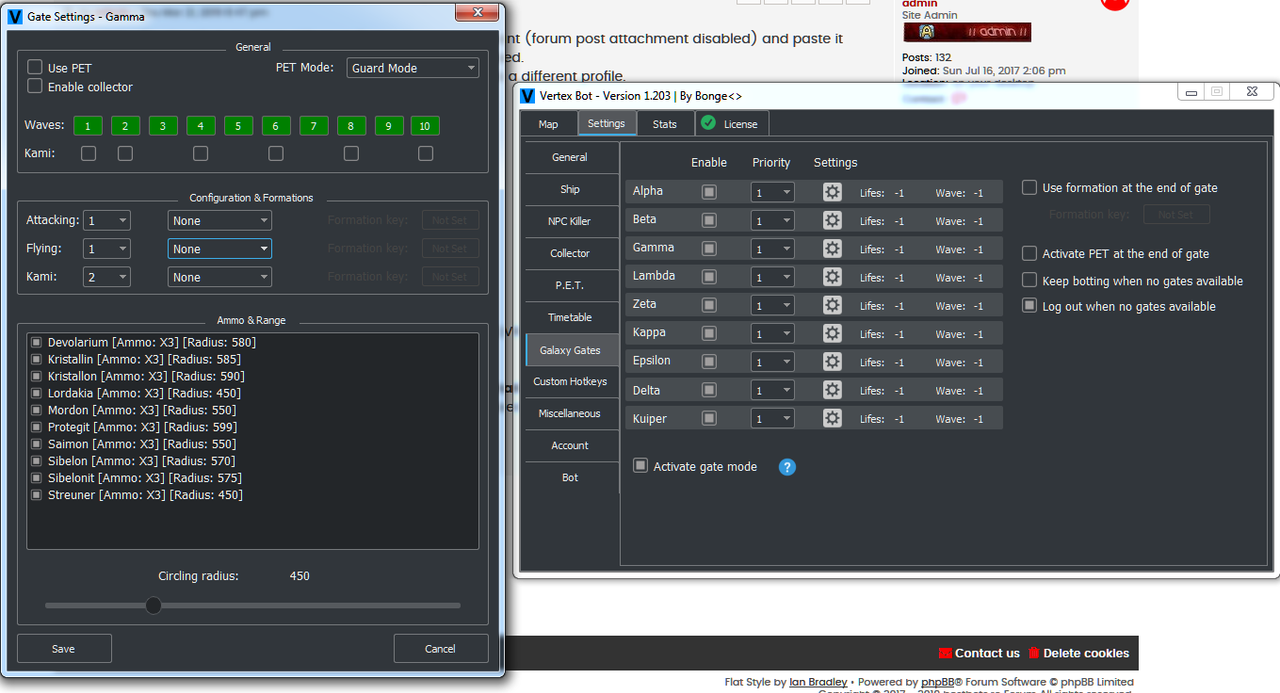Open Ian Bradley link in footer
Screen dimensions: 1280x693
(x=818, y=682)
